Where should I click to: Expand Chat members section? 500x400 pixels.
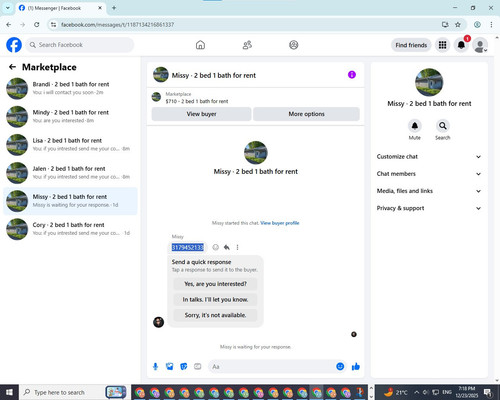coord(429,174)
